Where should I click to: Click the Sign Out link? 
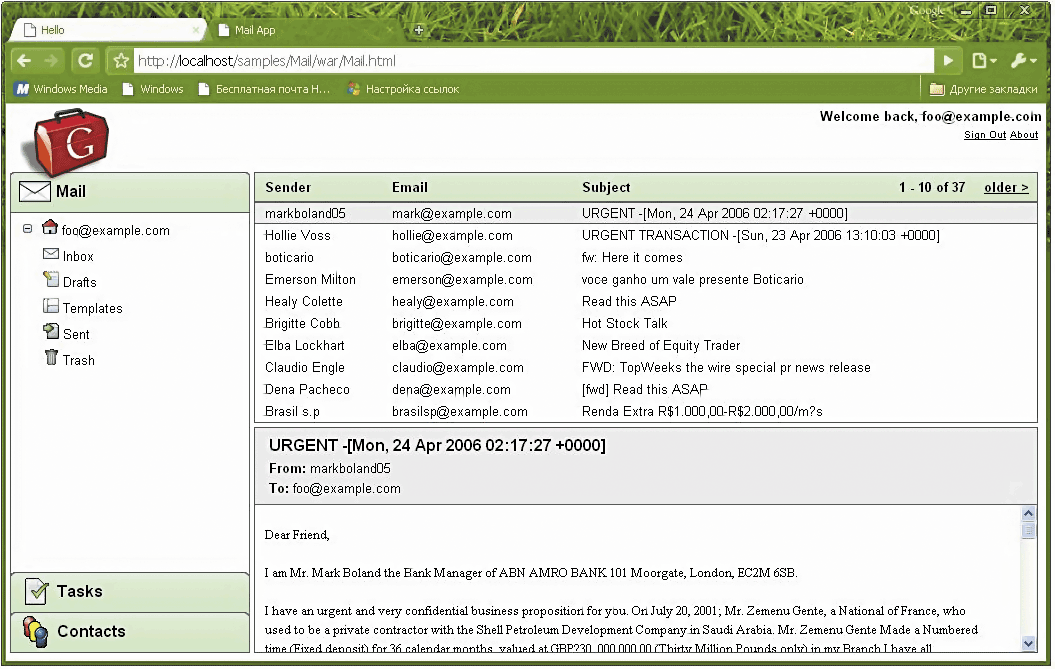click(x=984, y=135)
